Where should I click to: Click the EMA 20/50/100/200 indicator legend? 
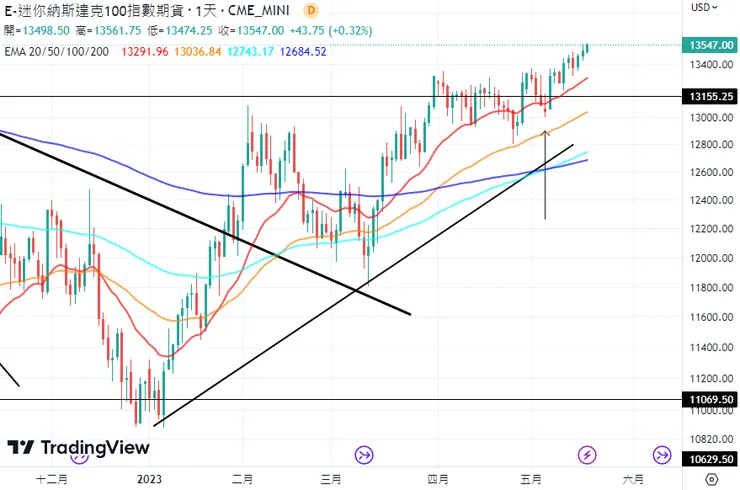point(54,51)
